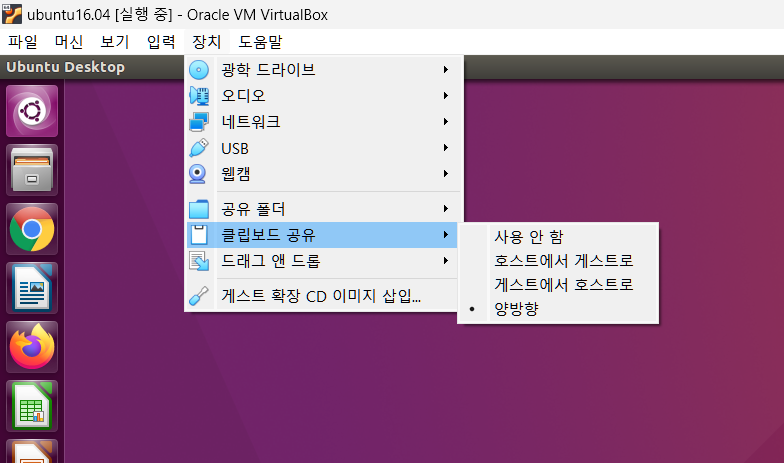
Task: Launch LibreOffice Calc from the launcher
Action: 32,406
